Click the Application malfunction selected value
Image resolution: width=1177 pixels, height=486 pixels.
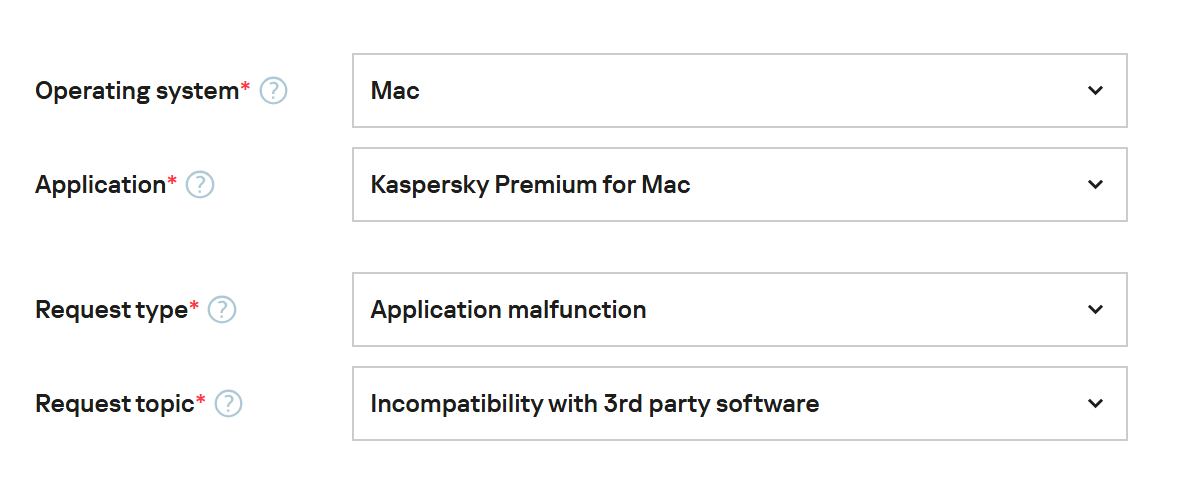click(x=508, y=310)
